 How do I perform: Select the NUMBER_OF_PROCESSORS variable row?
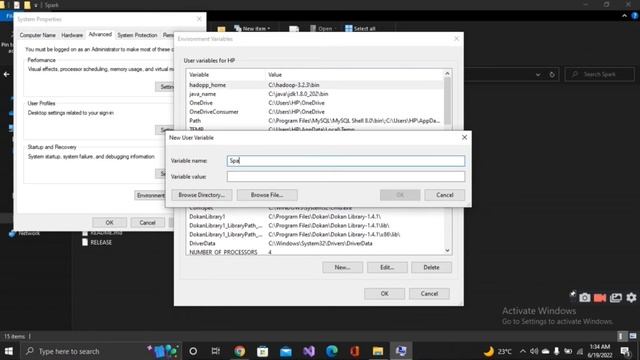point(315,252)
